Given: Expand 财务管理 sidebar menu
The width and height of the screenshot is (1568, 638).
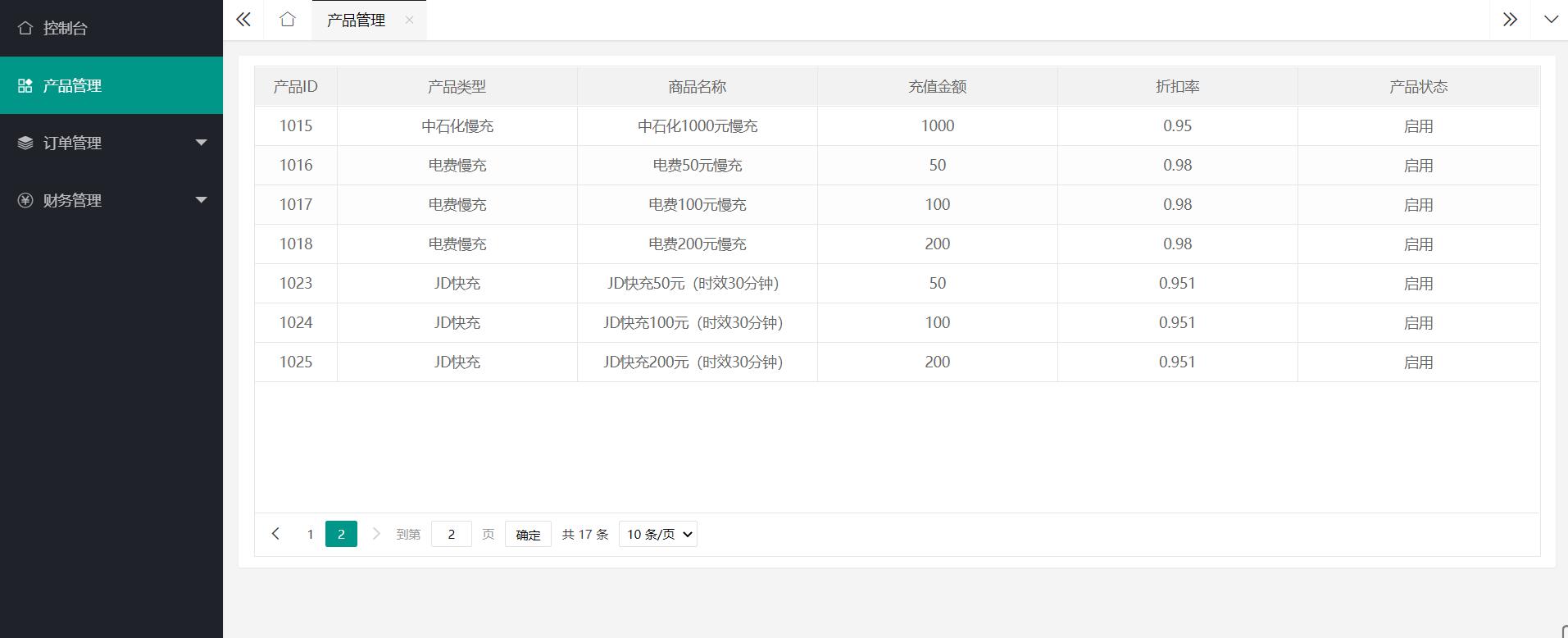Looking at the screenshot, I should click(x=111, y=200).
